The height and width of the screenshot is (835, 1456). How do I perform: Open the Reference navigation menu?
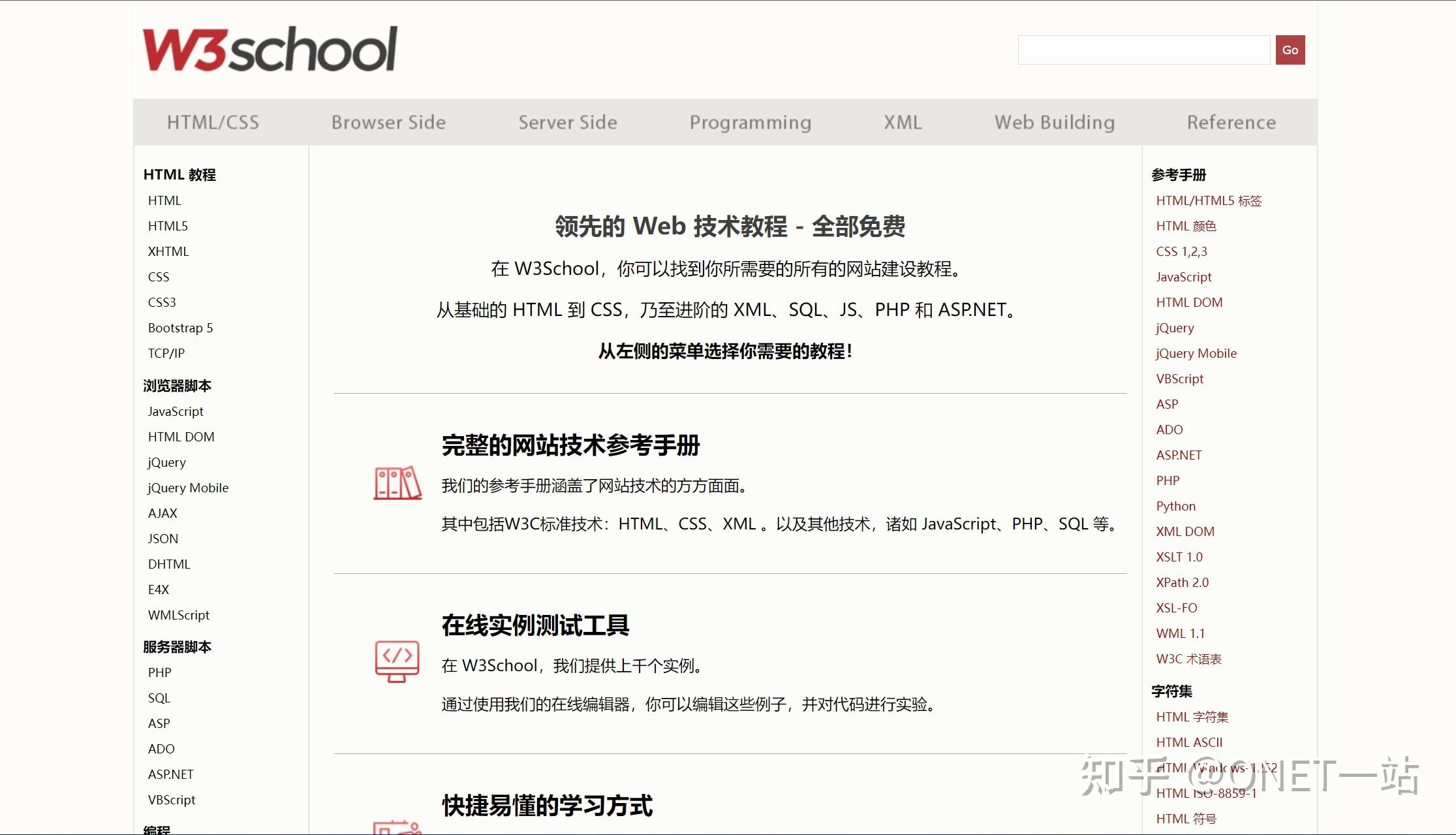click(x=1230, y=121)
